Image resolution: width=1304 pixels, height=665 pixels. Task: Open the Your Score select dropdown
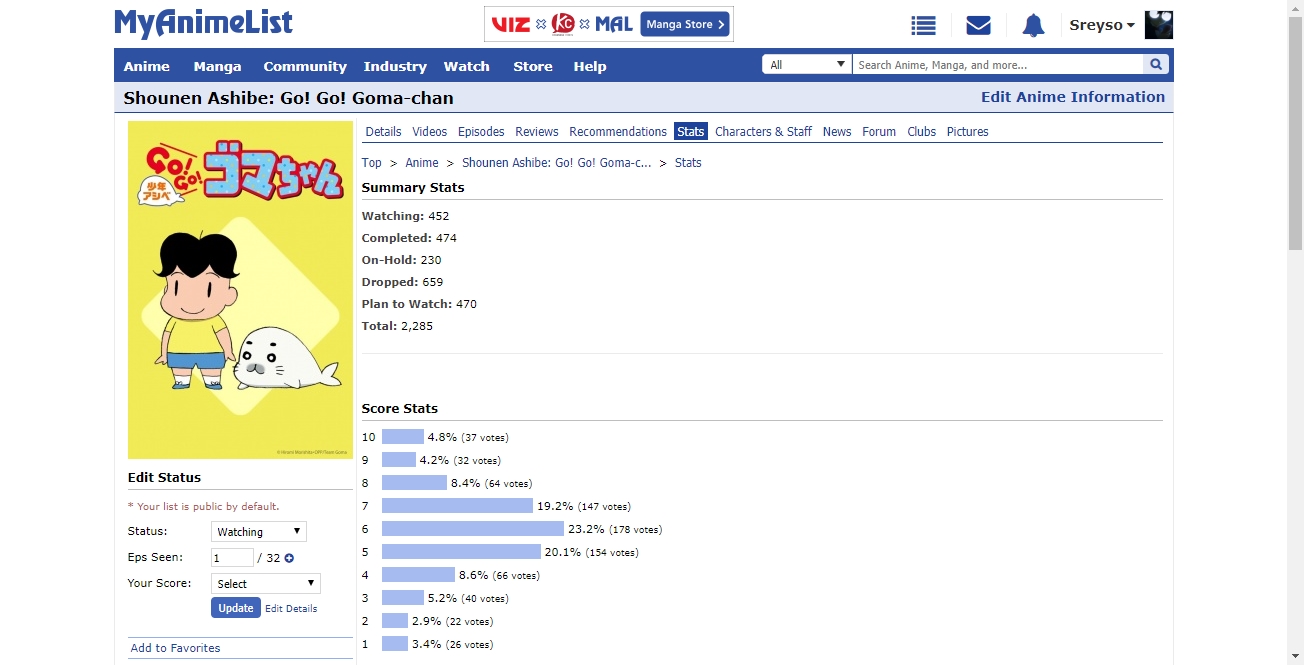[x=265, y=584]
